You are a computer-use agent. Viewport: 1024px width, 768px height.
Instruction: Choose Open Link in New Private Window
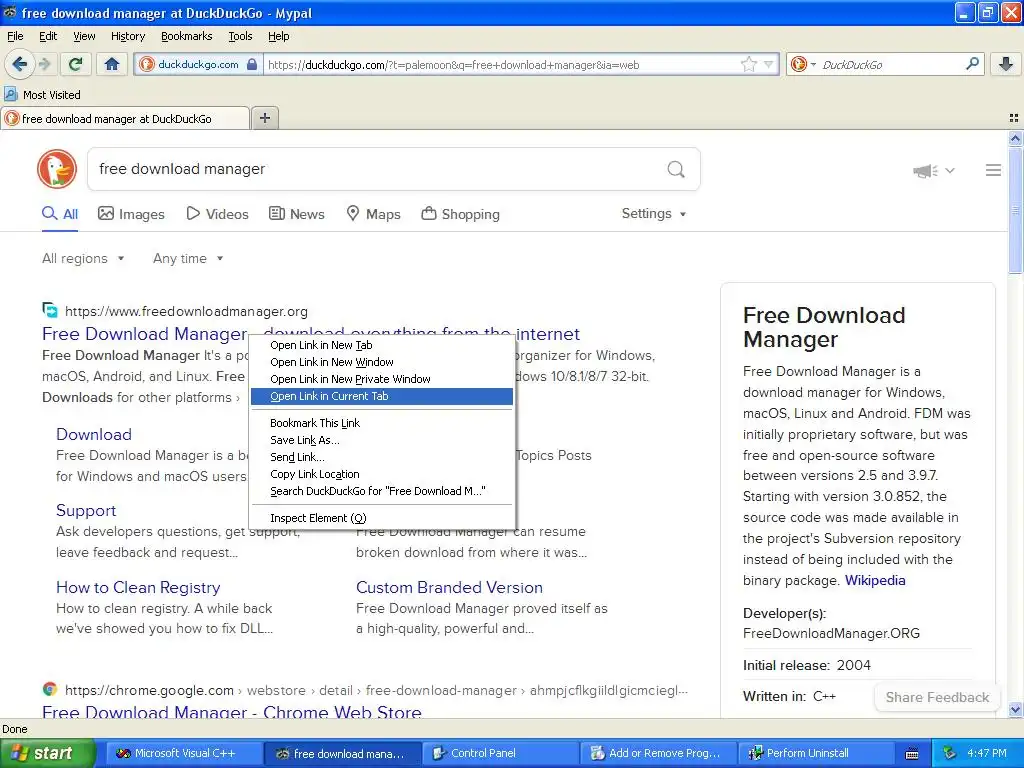click(x=382, y=379)
